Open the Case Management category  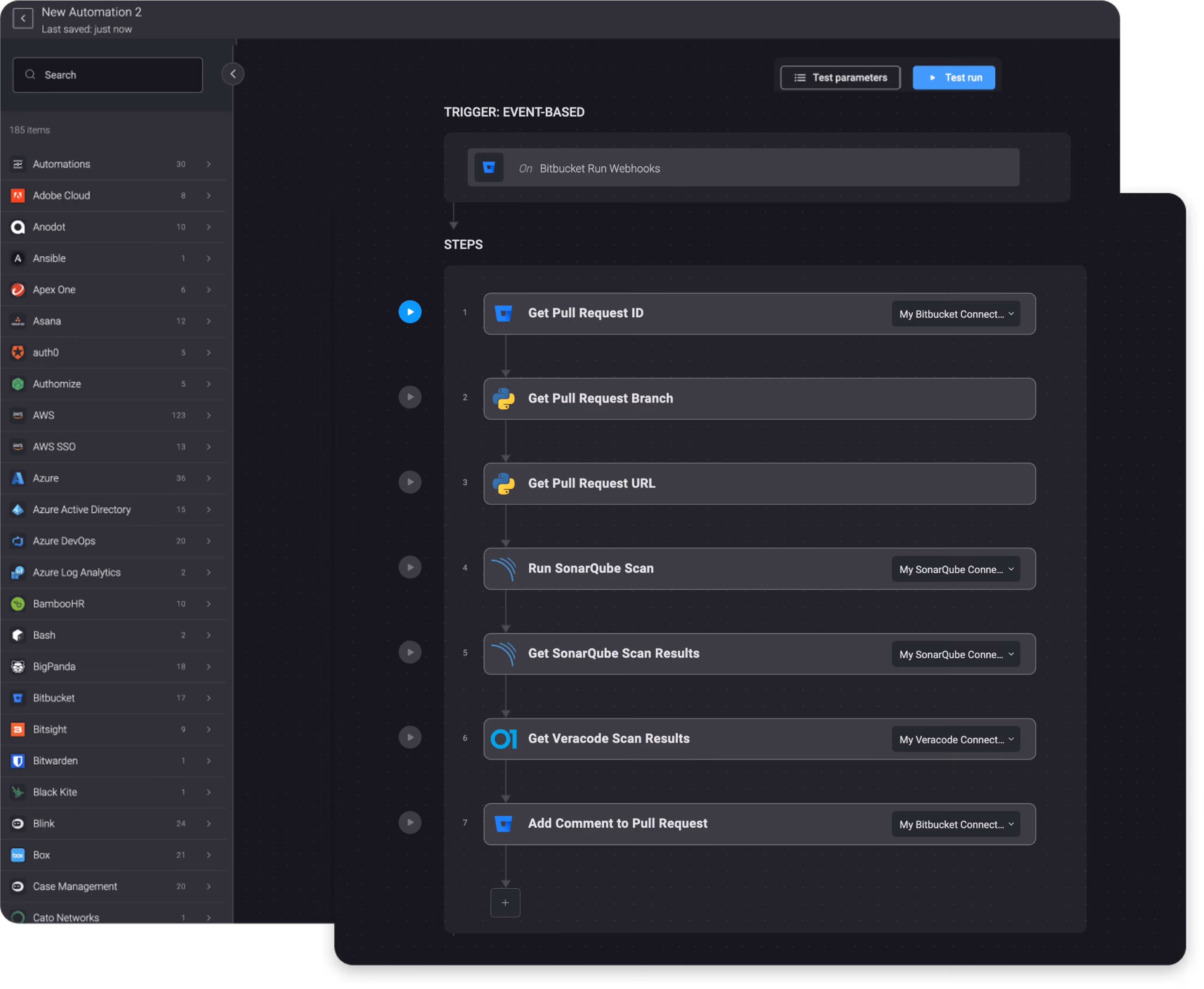(113, 886)
